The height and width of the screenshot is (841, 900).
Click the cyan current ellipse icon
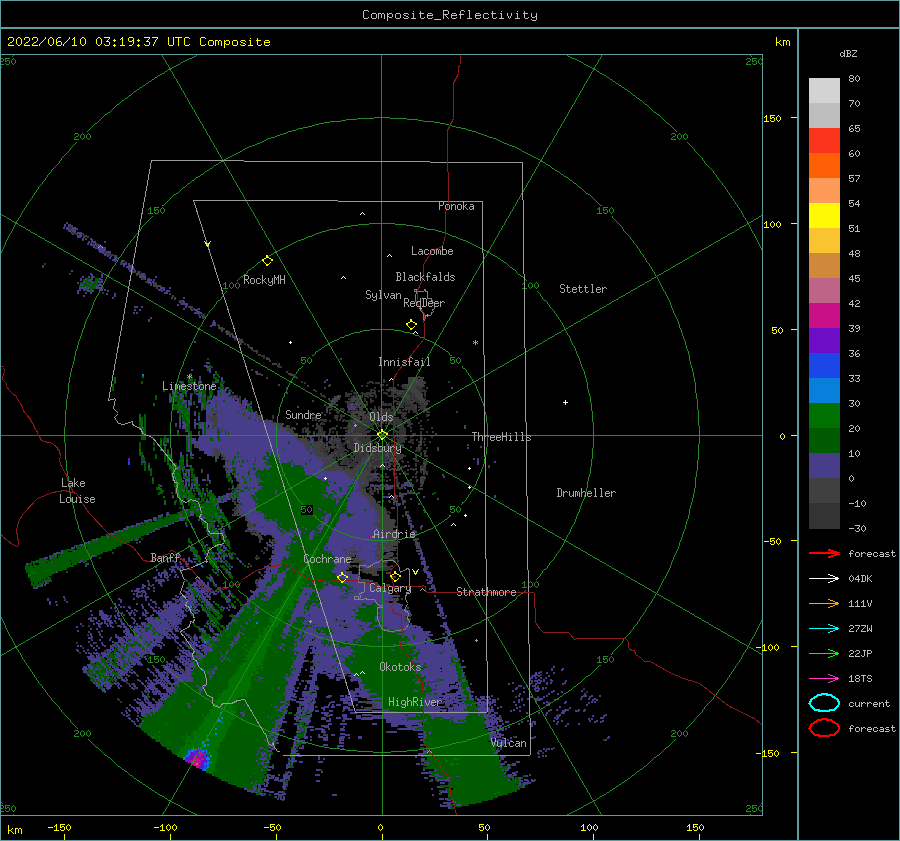[x=824, y=703]
